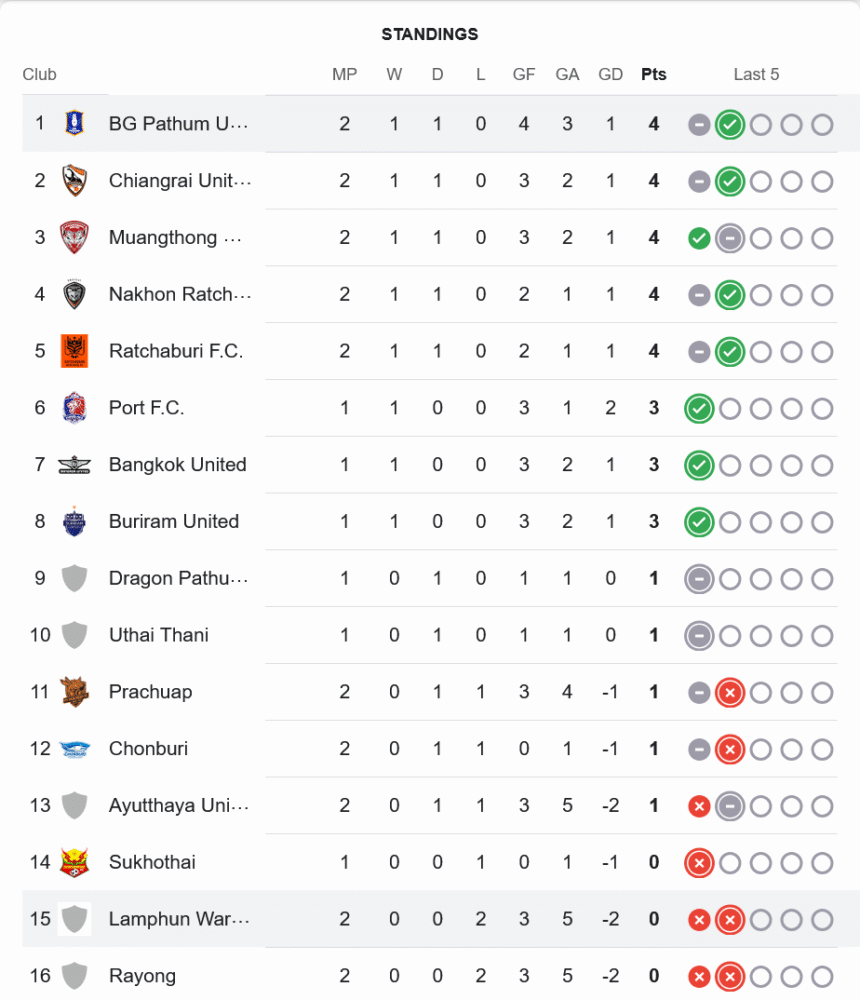Click Sukhothai's latest loss indicator

[699, 863]
